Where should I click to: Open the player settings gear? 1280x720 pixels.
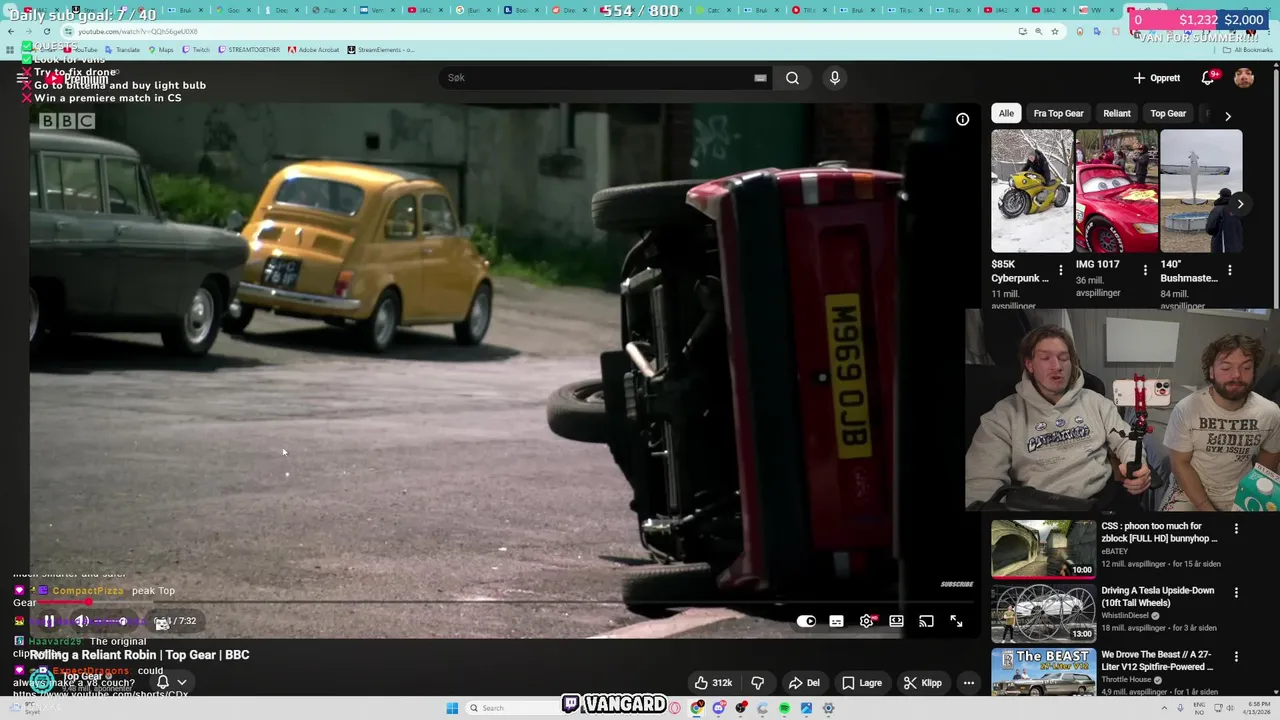point(866,621)
